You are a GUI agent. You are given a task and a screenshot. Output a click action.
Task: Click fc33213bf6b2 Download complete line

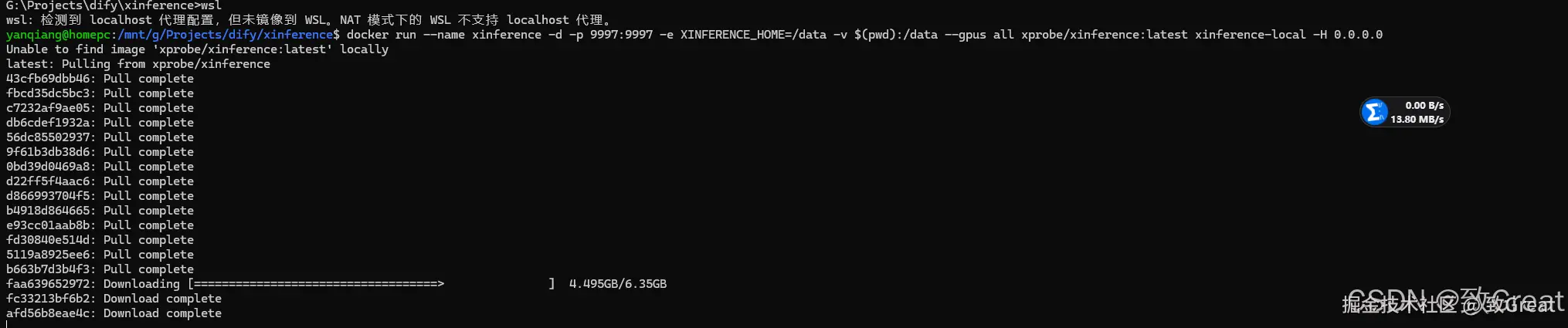[x=114, y=299]
